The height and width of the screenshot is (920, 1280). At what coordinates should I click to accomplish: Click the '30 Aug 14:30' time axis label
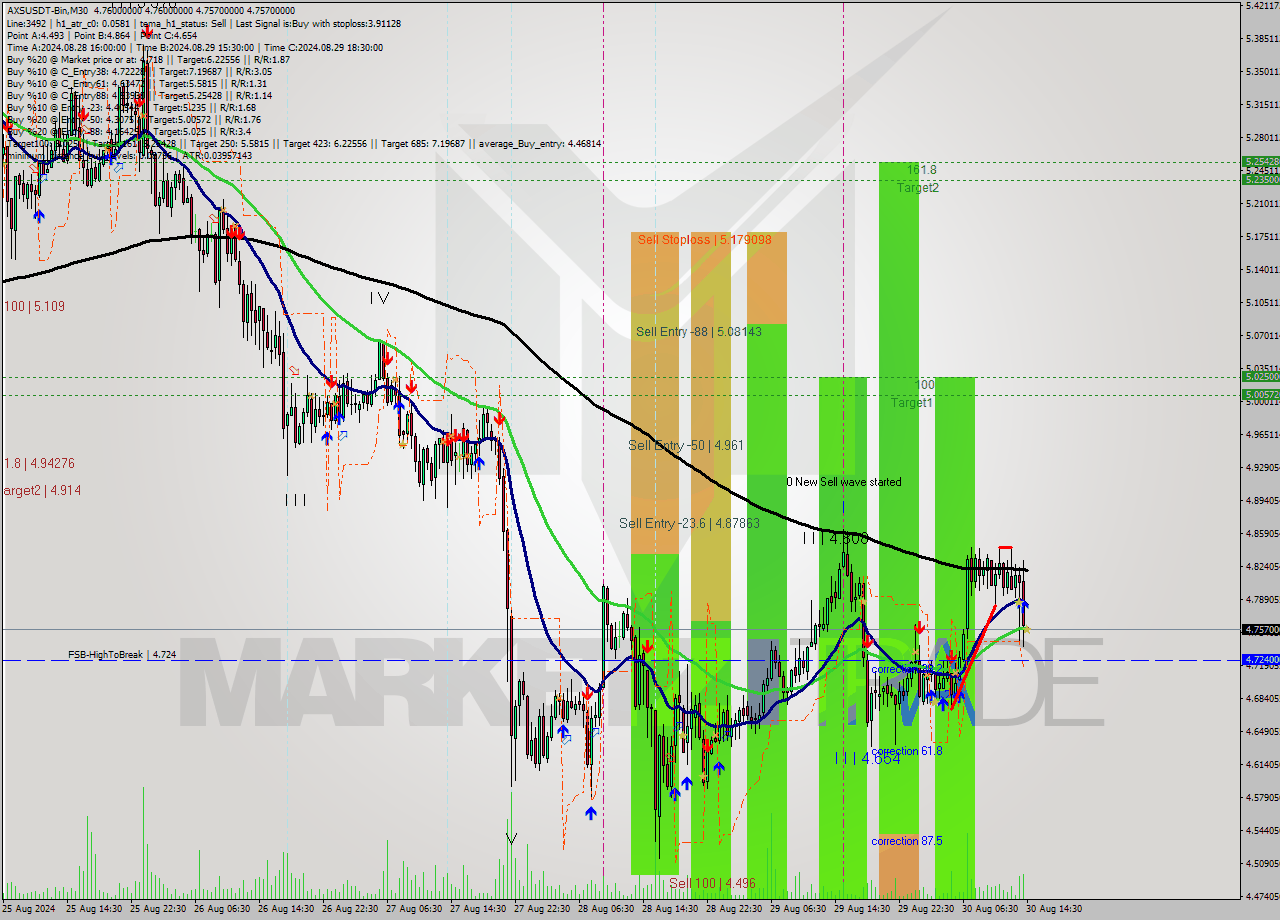click(x=1054, y=909)
